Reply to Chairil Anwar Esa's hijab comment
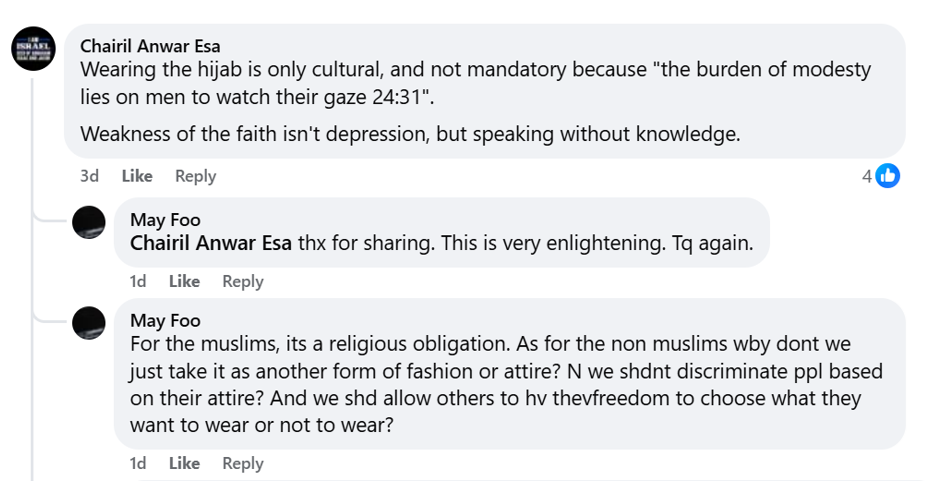The height and width of the screenshot is (487, 928). [195, 176]
